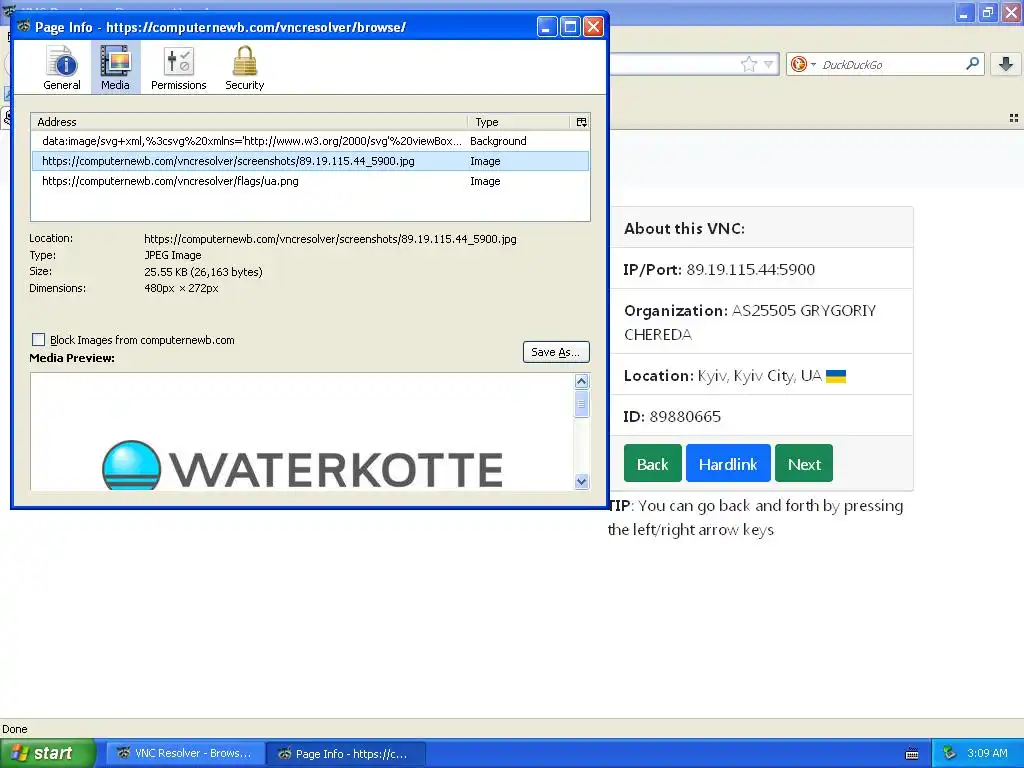Click the media preview scrollbar up arrow
Image resolution: width=1024 pixels, height=768 pixels.
[x=581, y=381]
